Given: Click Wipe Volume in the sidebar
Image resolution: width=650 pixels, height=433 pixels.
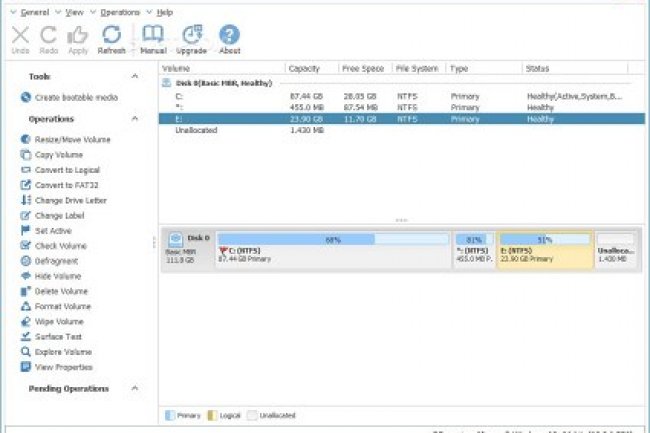Looking at the screenshot, I should pyautogui.click(x=59, y=321).
